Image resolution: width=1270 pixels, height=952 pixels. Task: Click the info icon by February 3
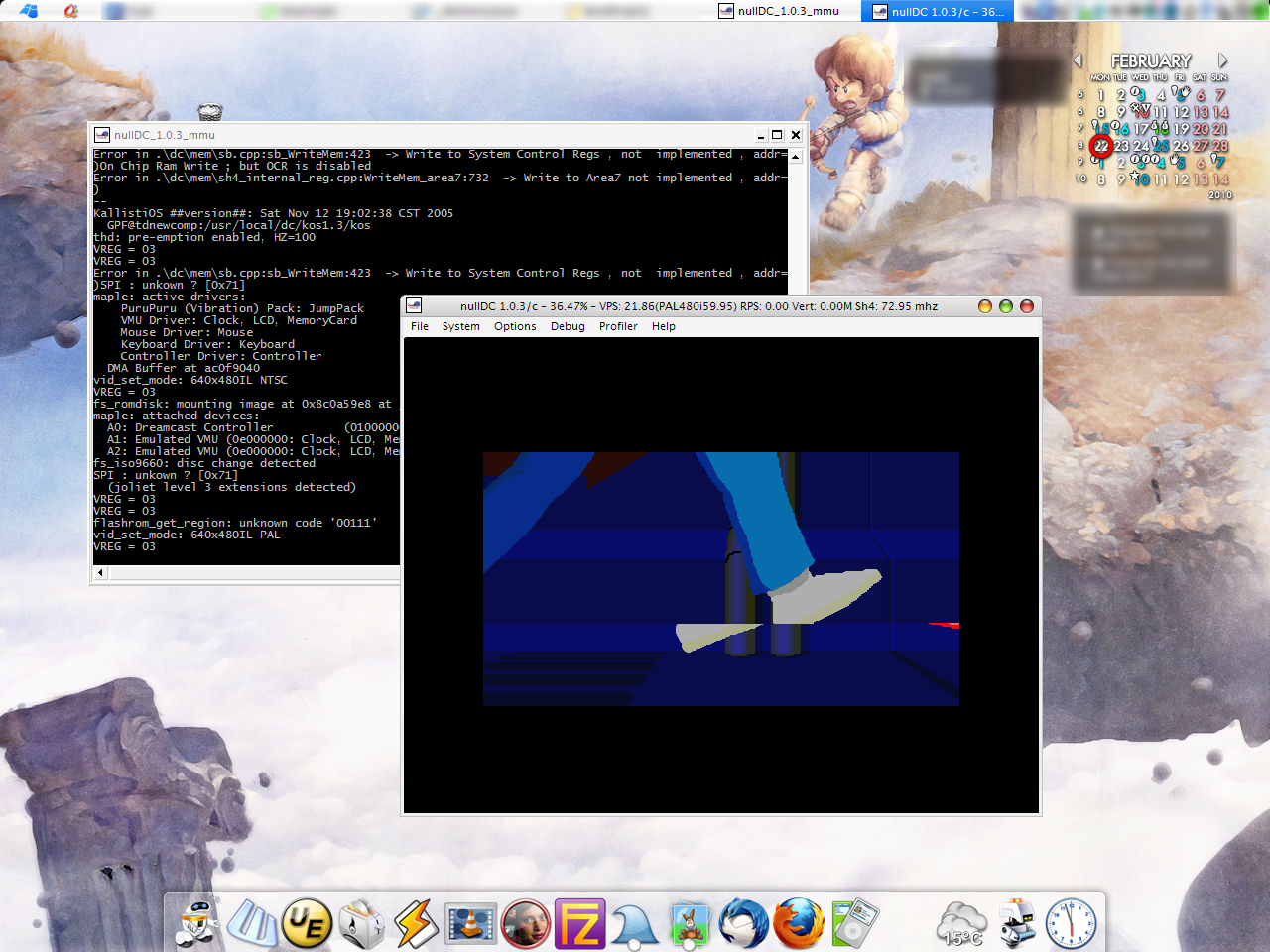tap(1136, 92)
